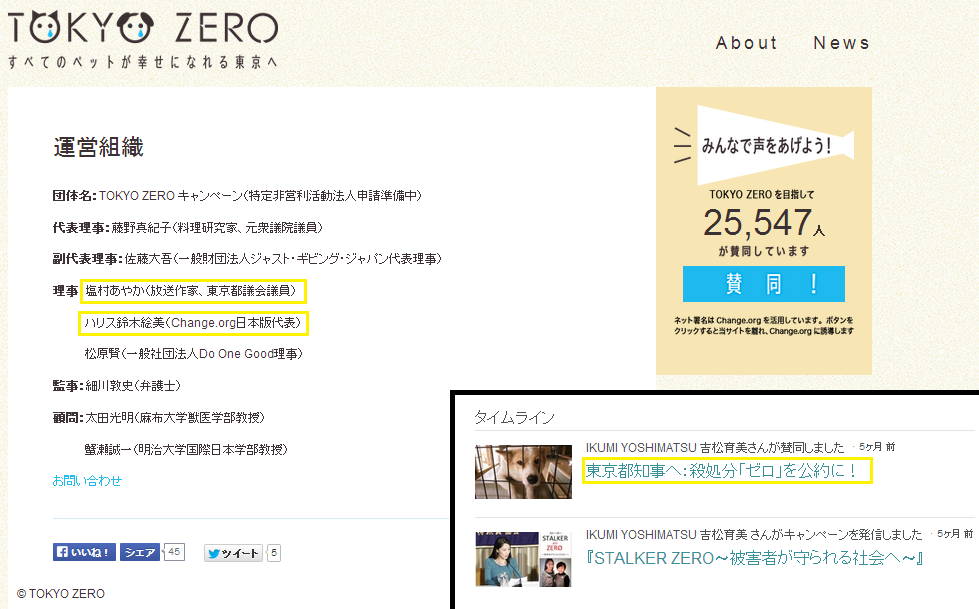Screen dimensions: 979x609
Task: Open link 東京都知事へ：殺処分「ゼロ」を公約に！
Action: coord(721,470)
